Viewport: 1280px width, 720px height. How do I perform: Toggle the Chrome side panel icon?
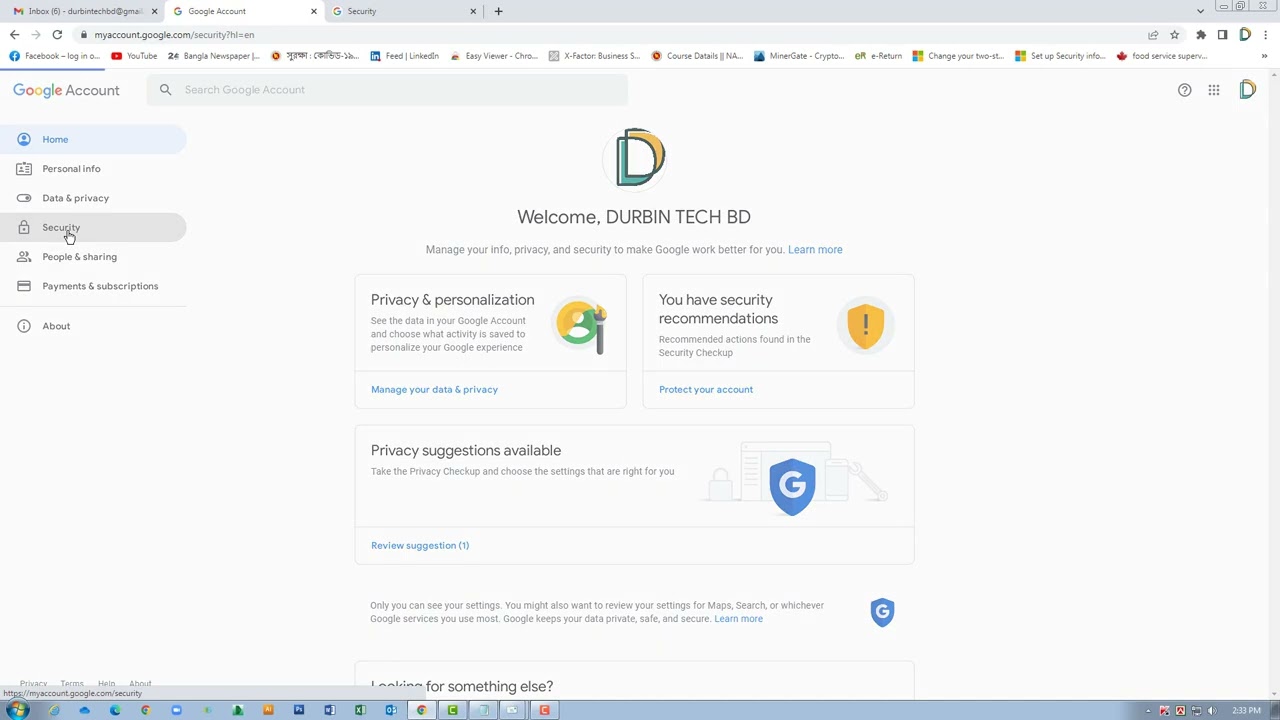[x=1222, y=35]
